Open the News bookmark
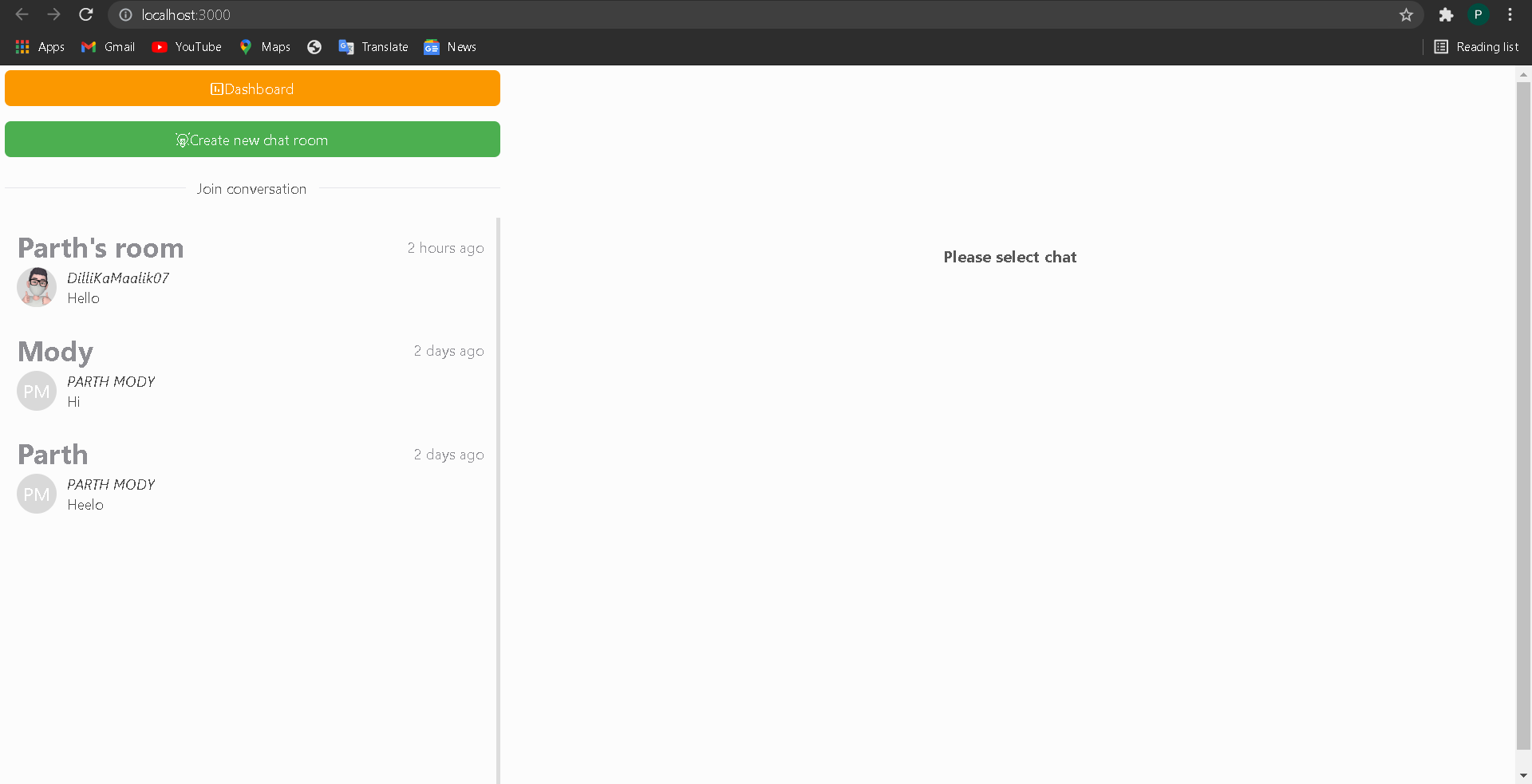The width and height of the screenshot is (1532, 784). point(450,47)
